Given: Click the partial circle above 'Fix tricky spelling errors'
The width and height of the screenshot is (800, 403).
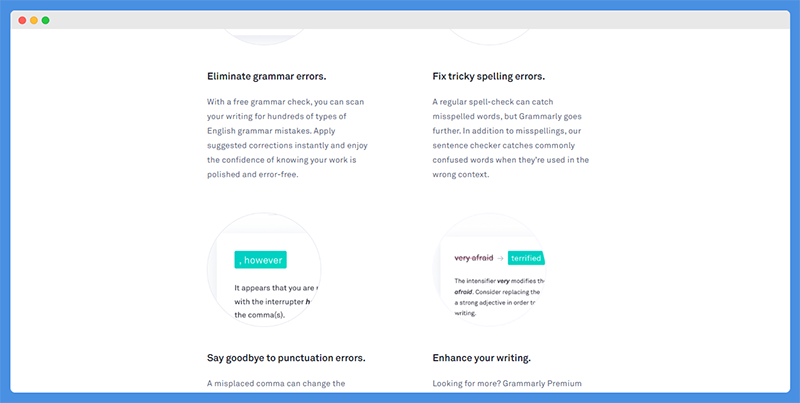Looking at the screenshot, I should (489, 37).
